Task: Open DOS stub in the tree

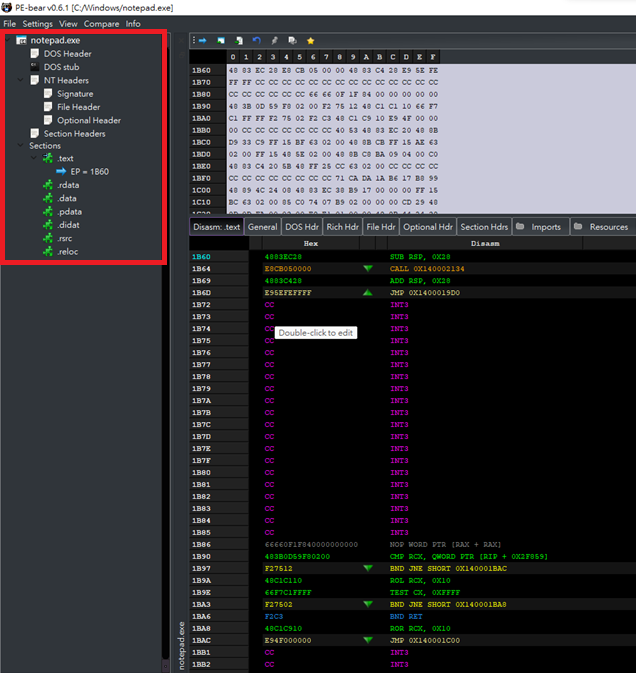Action: pos(61,67)
